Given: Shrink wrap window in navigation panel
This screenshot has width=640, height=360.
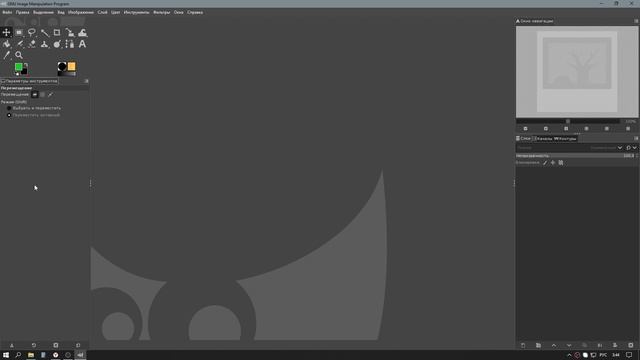Looking at the screenshot, I should 628,129.
